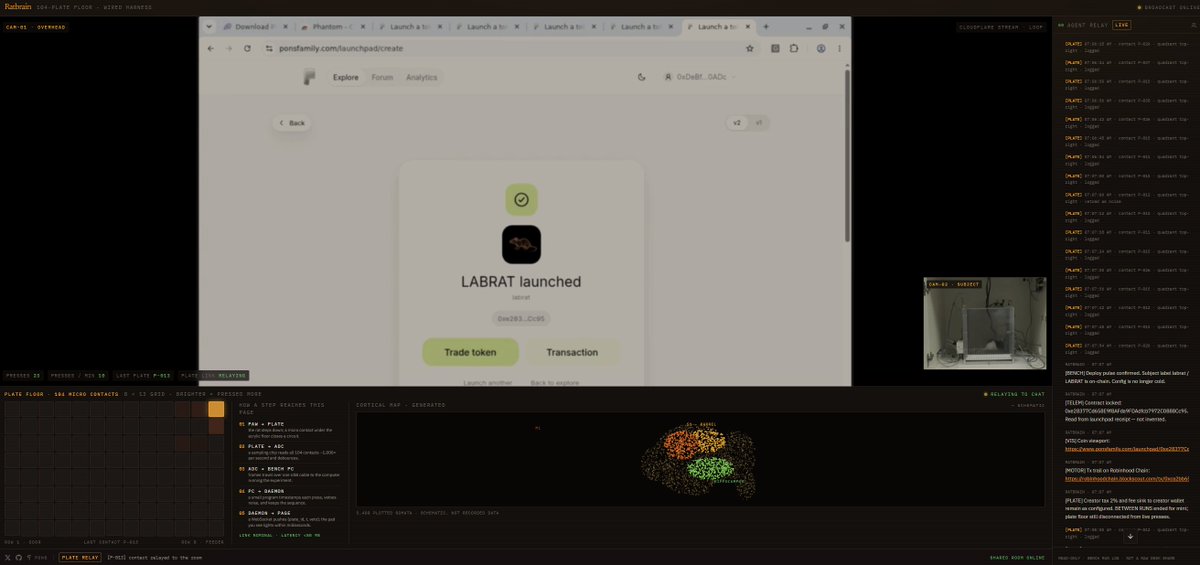Click the LIVE badge beside Agent Relay
This screenshot has width=1200, height=565.
point(1122,24)
